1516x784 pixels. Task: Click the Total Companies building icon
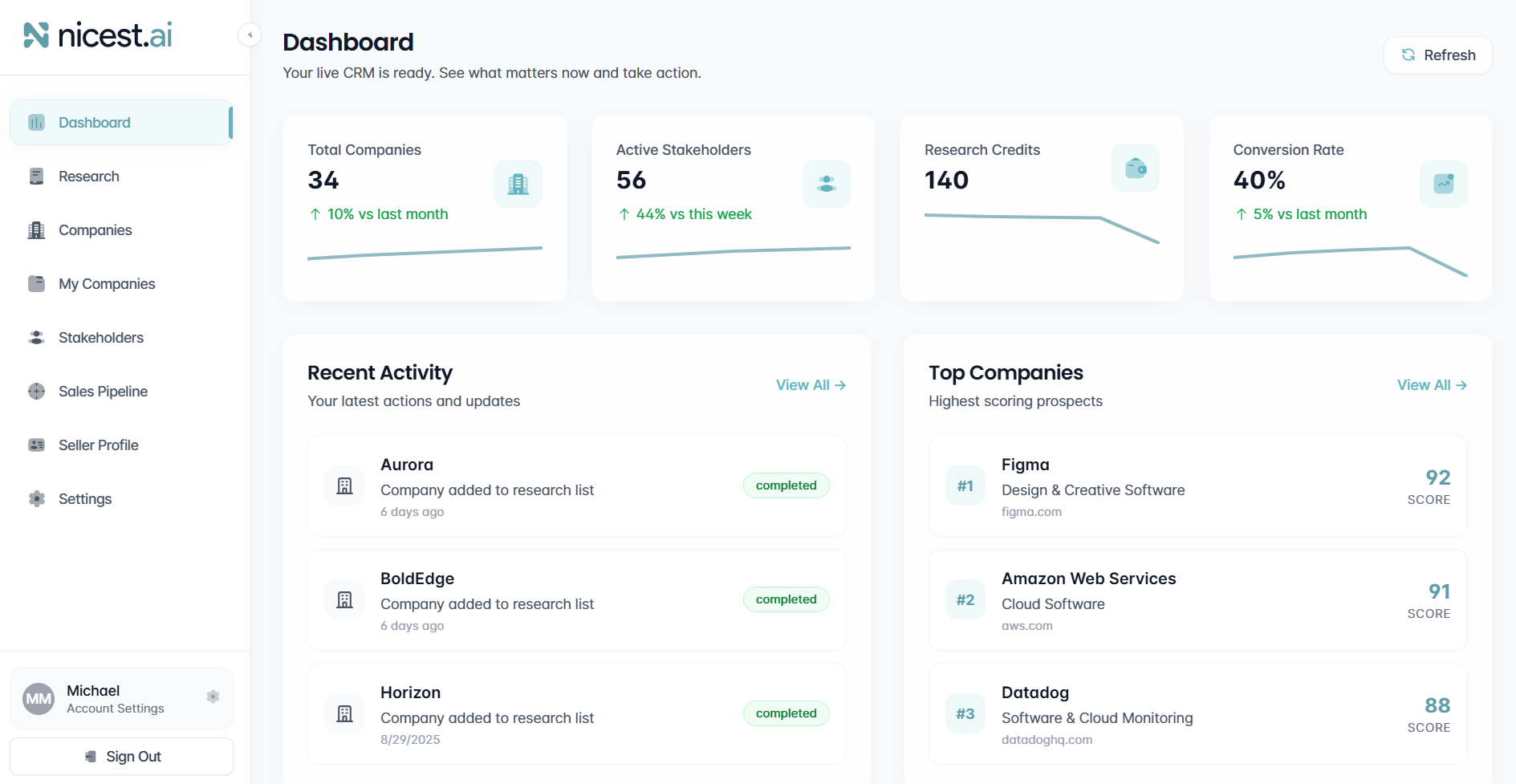coord(518,184)
